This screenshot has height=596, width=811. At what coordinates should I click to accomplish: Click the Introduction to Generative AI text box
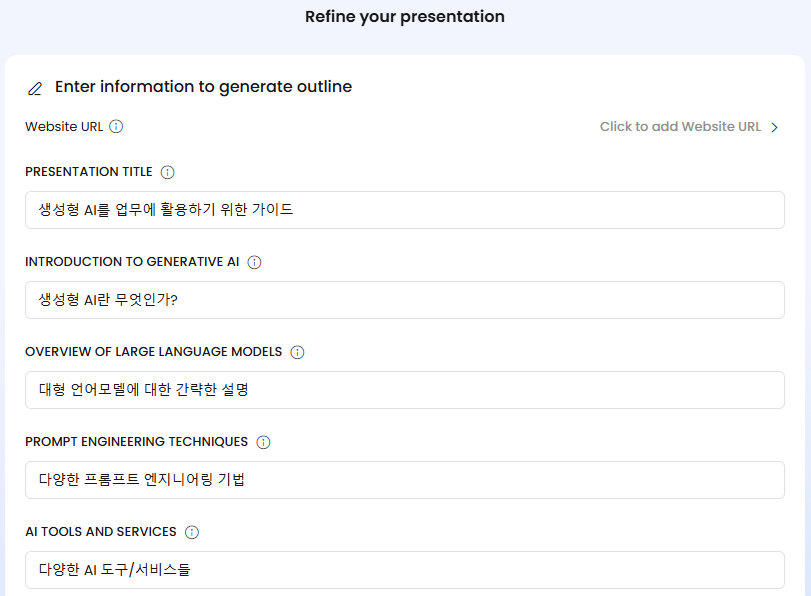pos(404,300)
